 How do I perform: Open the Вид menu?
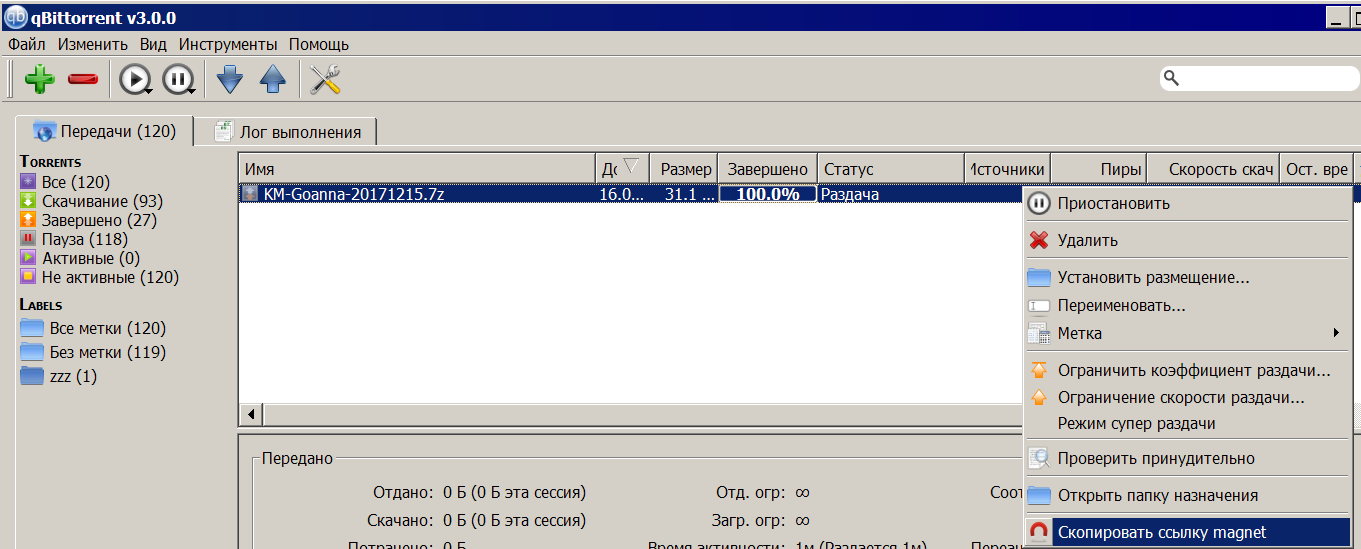click(x=153, y=44)
